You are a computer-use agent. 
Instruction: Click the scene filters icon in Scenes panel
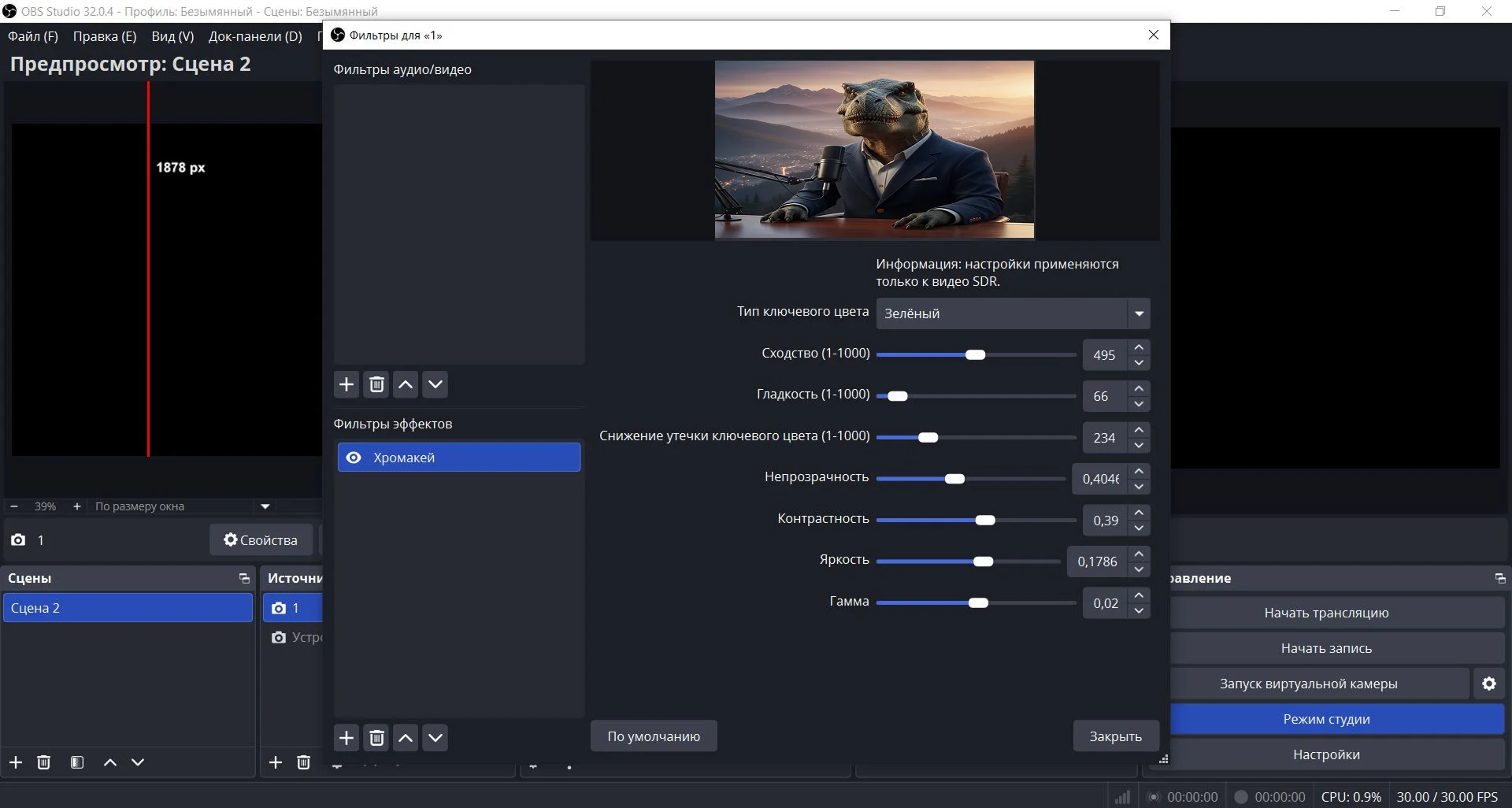point(77,762)
